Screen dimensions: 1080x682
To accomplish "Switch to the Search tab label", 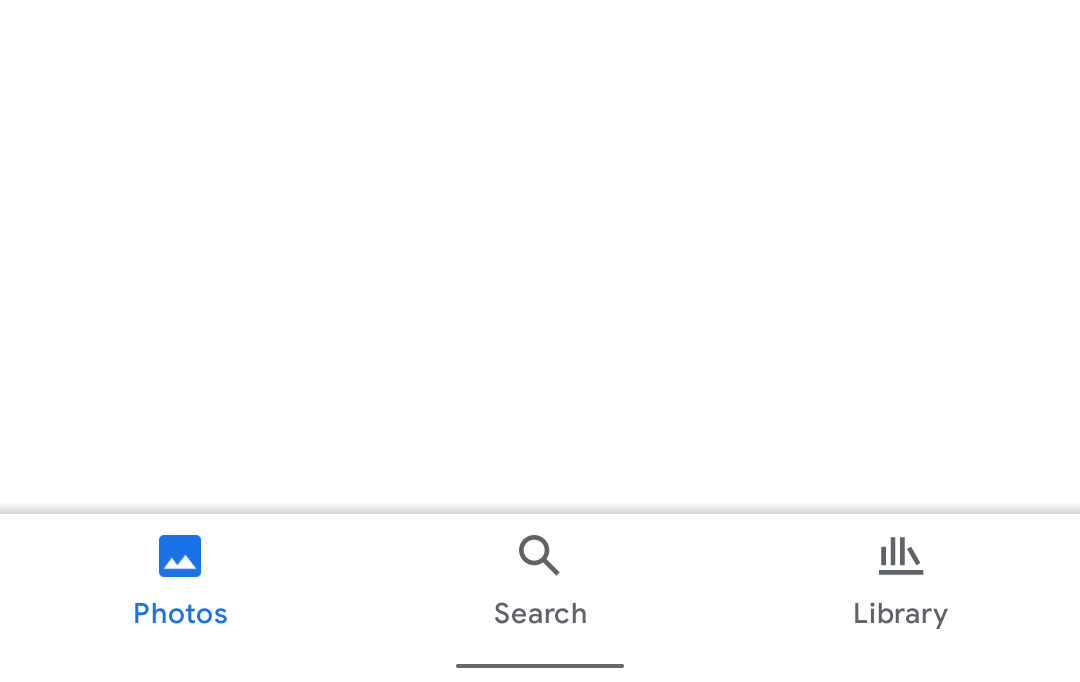I will pyautogui.click(x=541, y=614).
